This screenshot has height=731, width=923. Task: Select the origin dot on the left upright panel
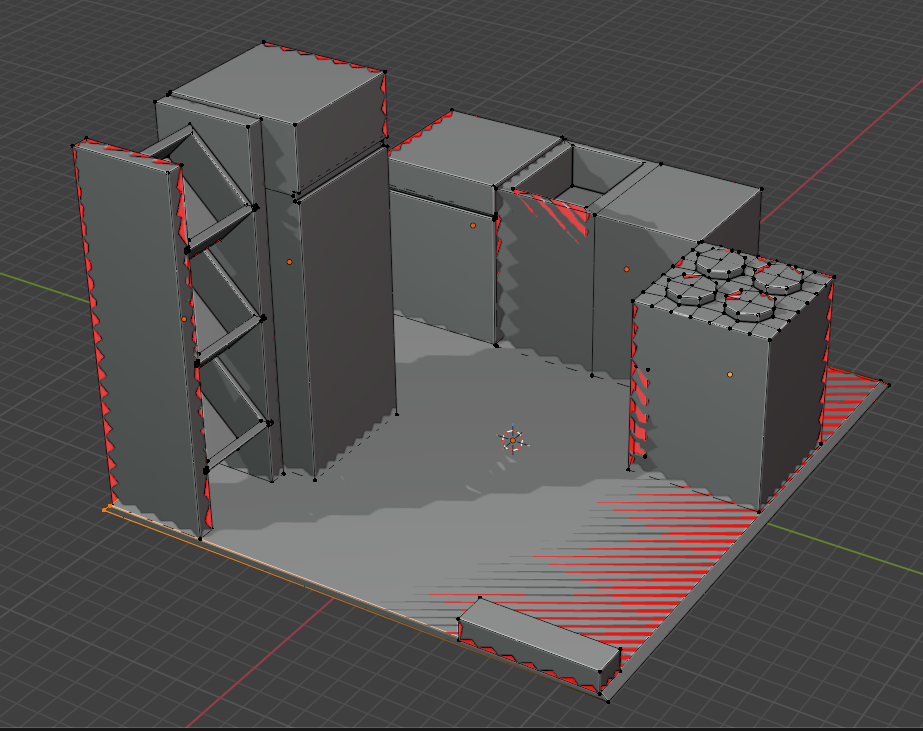tap(184, 319)
